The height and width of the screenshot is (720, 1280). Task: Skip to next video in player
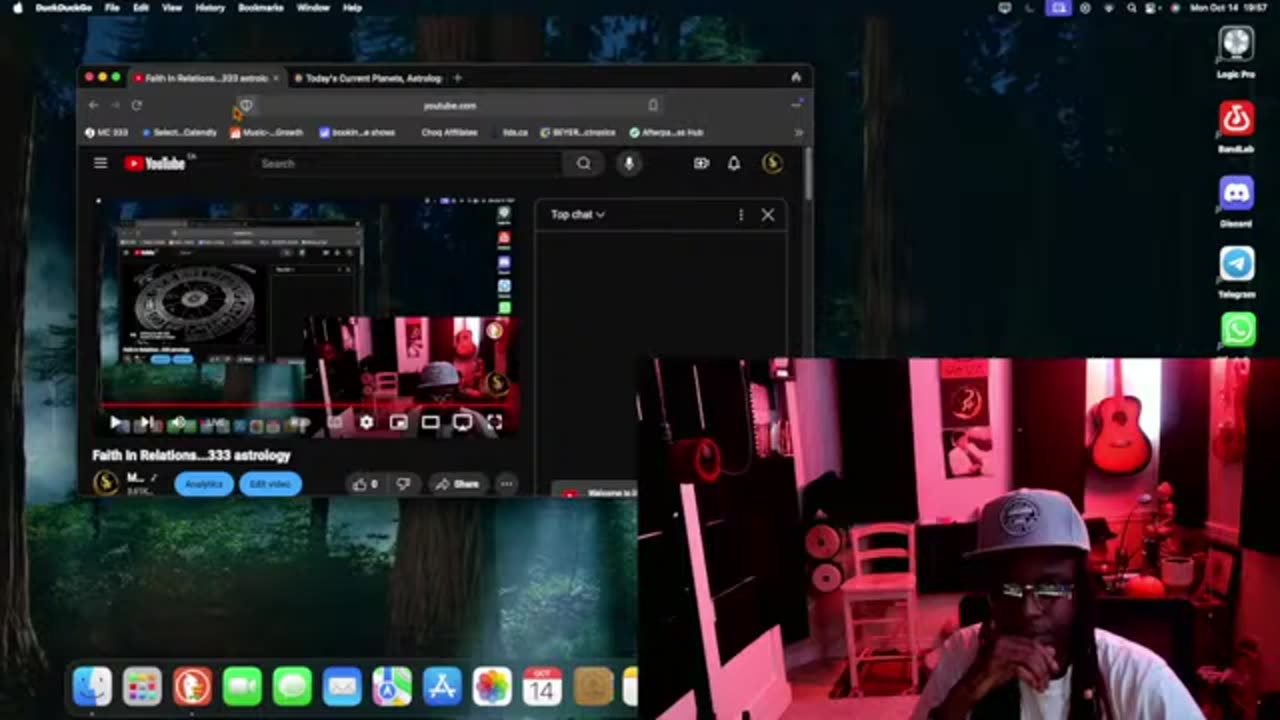(x=146, y=423)
